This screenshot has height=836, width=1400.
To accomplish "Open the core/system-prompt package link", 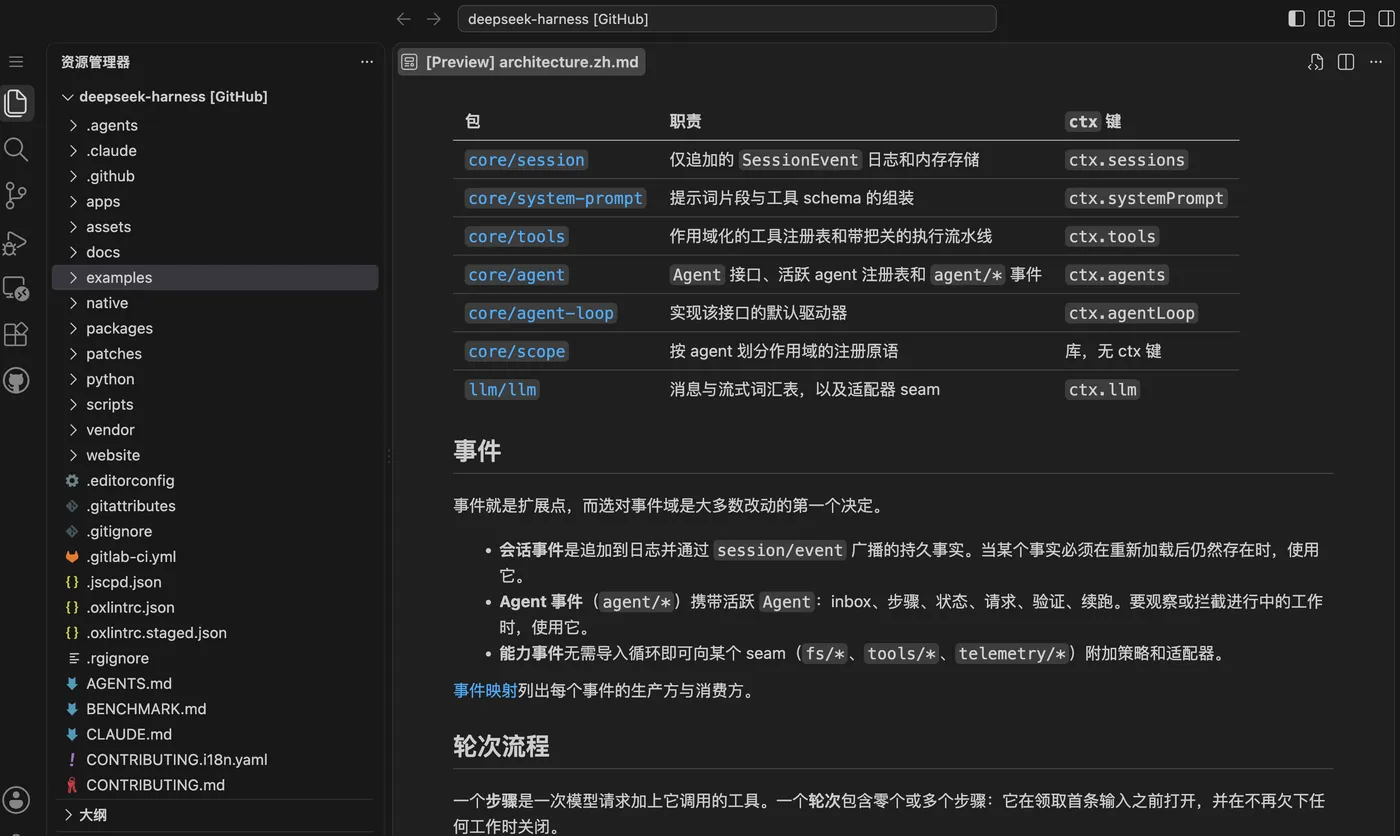I will click(555, 198).
